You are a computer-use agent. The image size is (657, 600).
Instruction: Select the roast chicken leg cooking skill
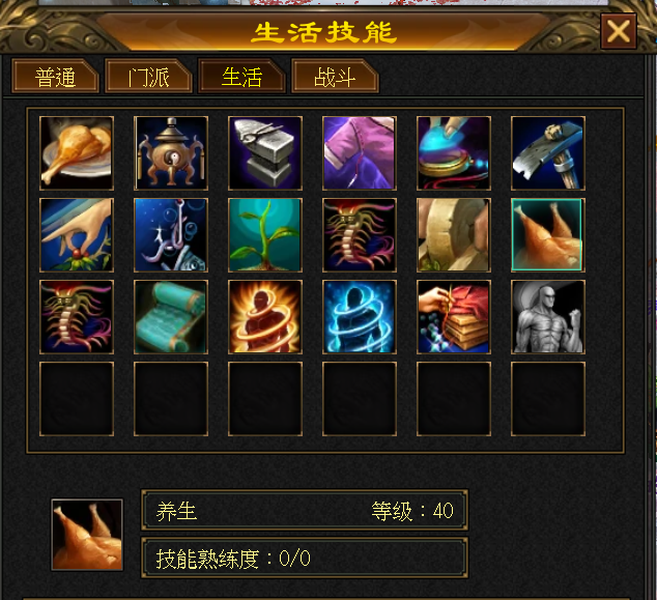[x=76, y=153]
